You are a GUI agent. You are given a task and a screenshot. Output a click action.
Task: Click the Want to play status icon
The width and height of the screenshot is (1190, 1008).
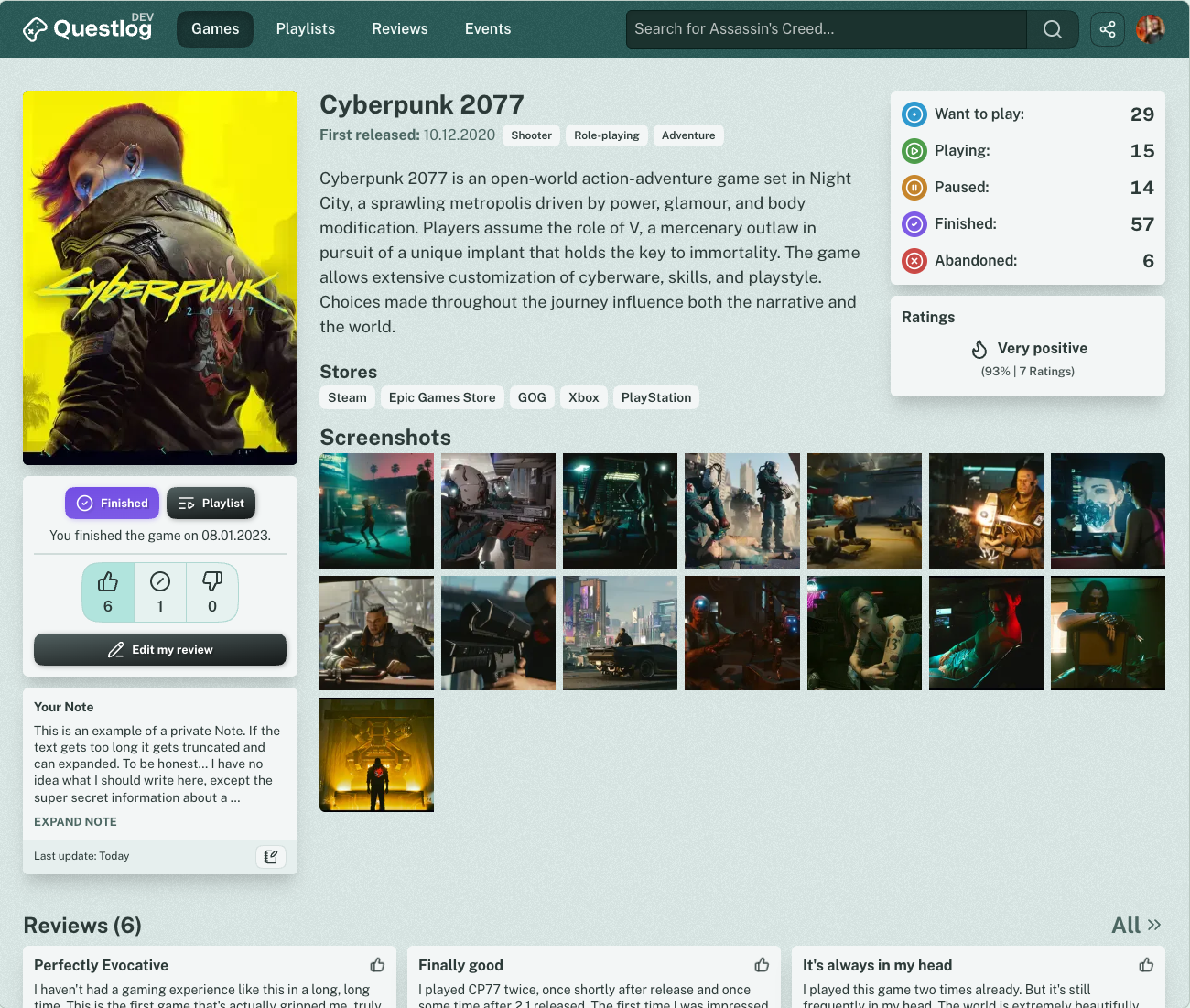pos(914,114)
